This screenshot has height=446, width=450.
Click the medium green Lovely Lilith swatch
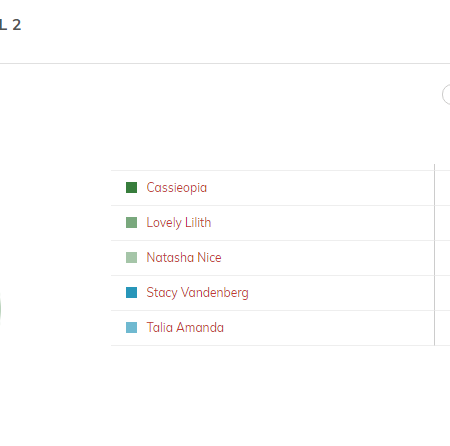pos(131,222)
